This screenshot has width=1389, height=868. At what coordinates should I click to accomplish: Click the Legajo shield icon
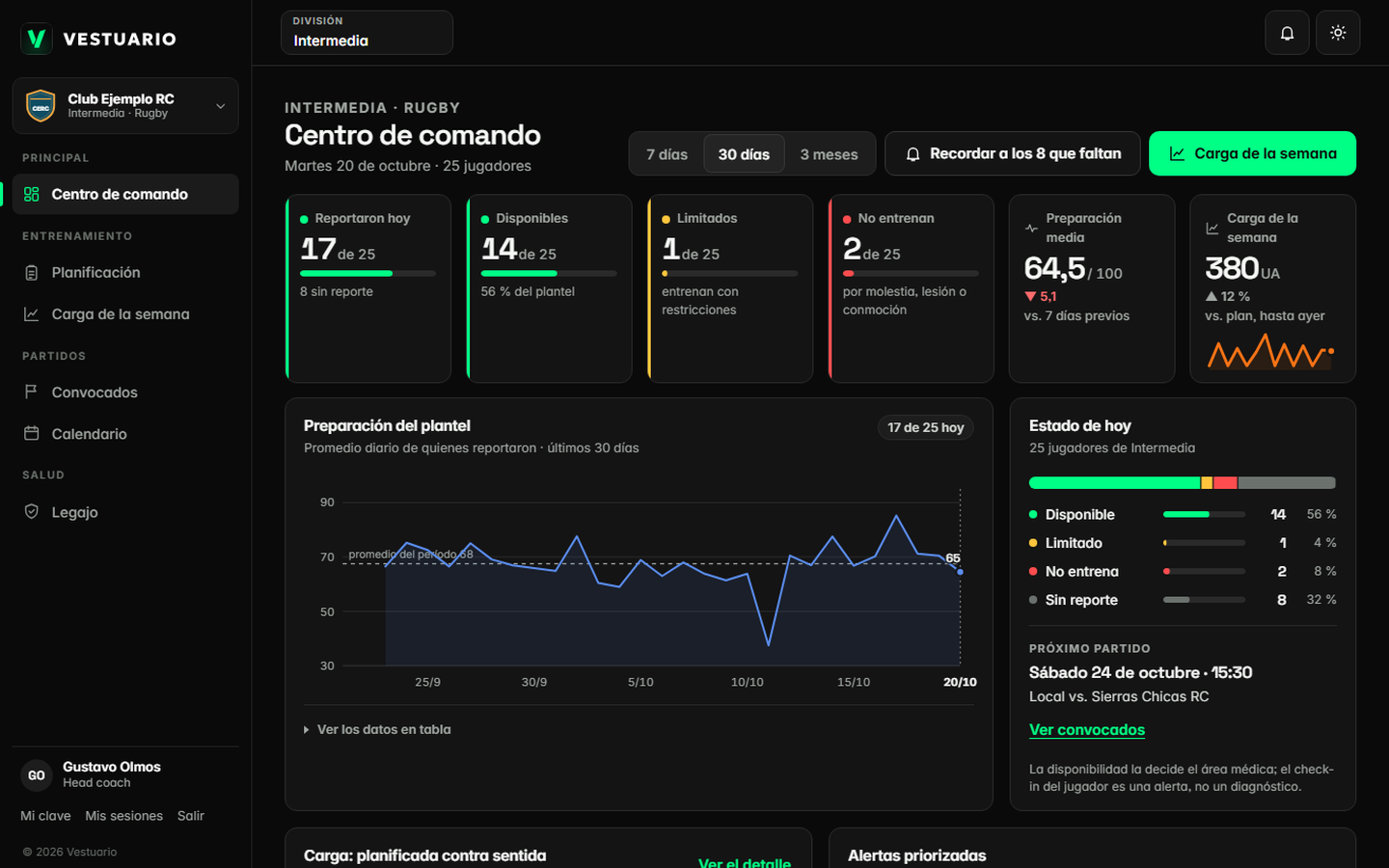(x=32, y=512)
